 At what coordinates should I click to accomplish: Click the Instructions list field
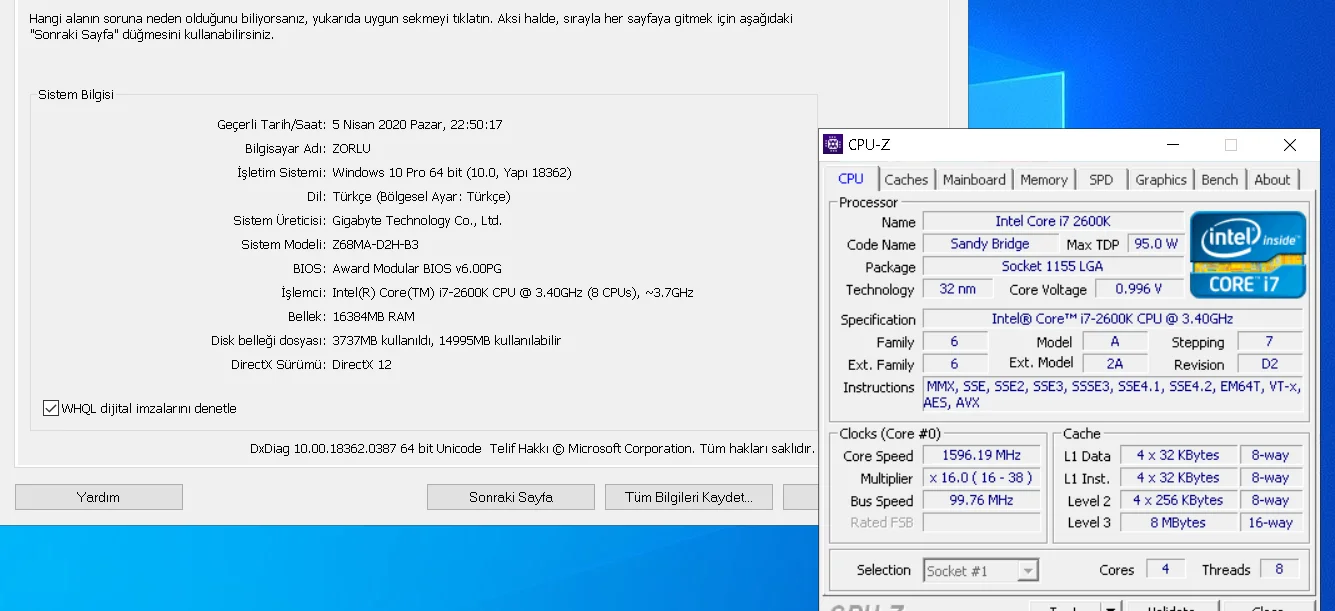[x=1113, y=395]
